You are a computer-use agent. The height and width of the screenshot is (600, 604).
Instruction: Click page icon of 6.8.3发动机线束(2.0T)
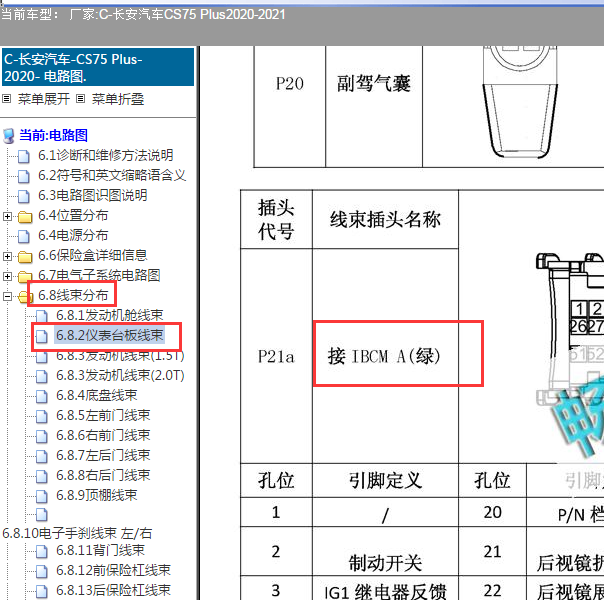pos(42,377)
